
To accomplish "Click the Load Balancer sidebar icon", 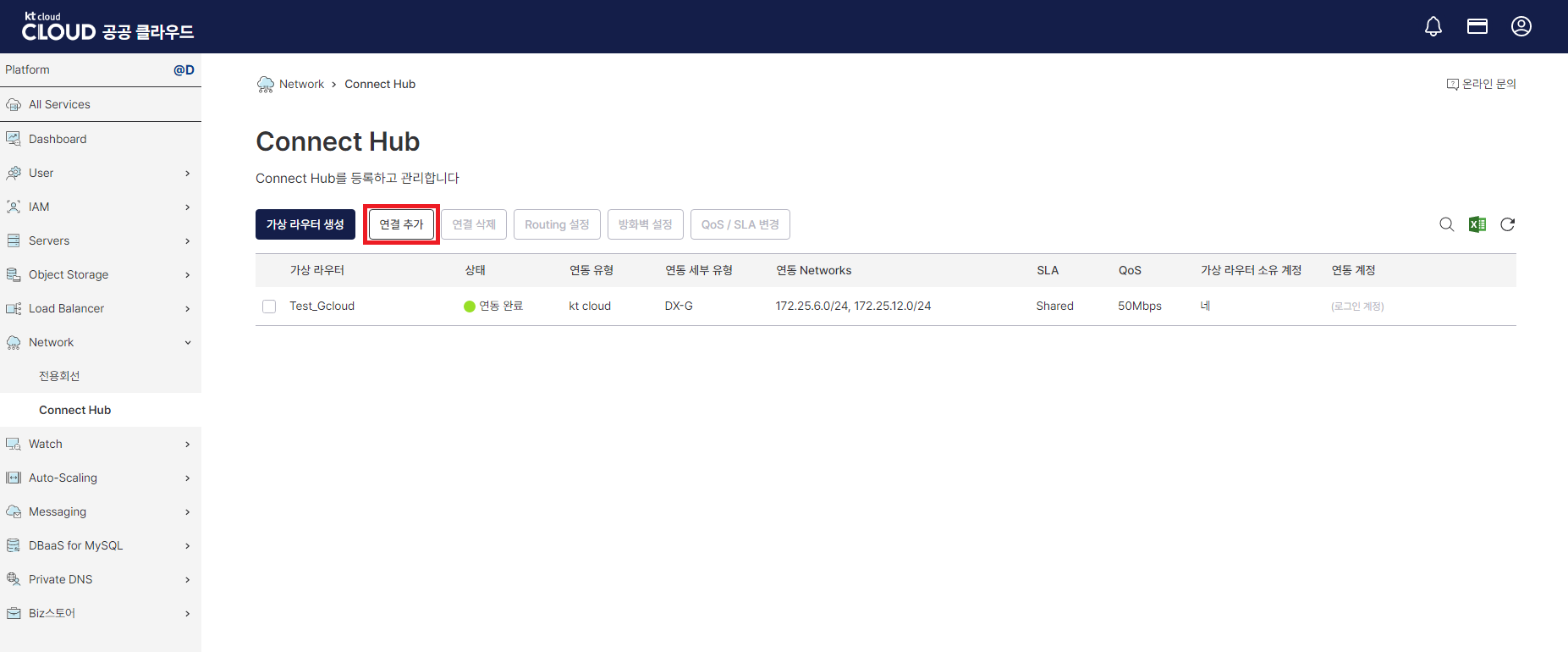I will point(14,308).
